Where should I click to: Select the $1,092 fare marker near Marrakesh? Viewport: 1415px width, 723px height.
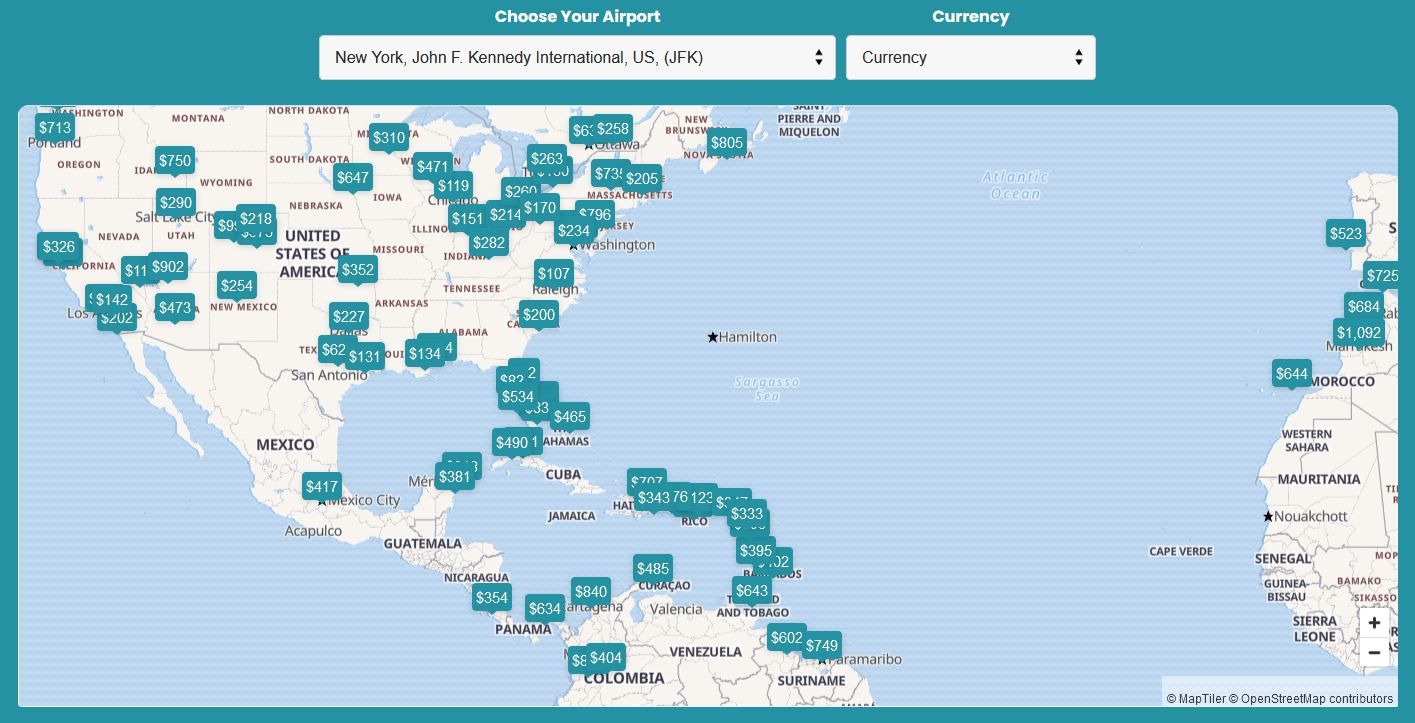coord(1360,332)
